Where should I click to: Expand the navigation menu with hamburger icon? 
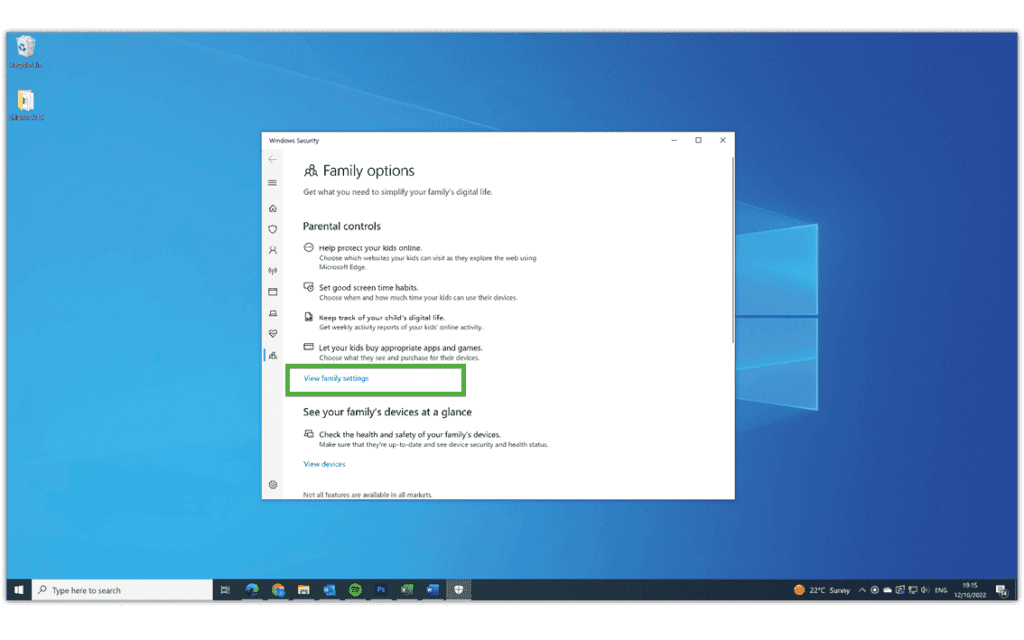pyautogui.click(x=272, y=183)
